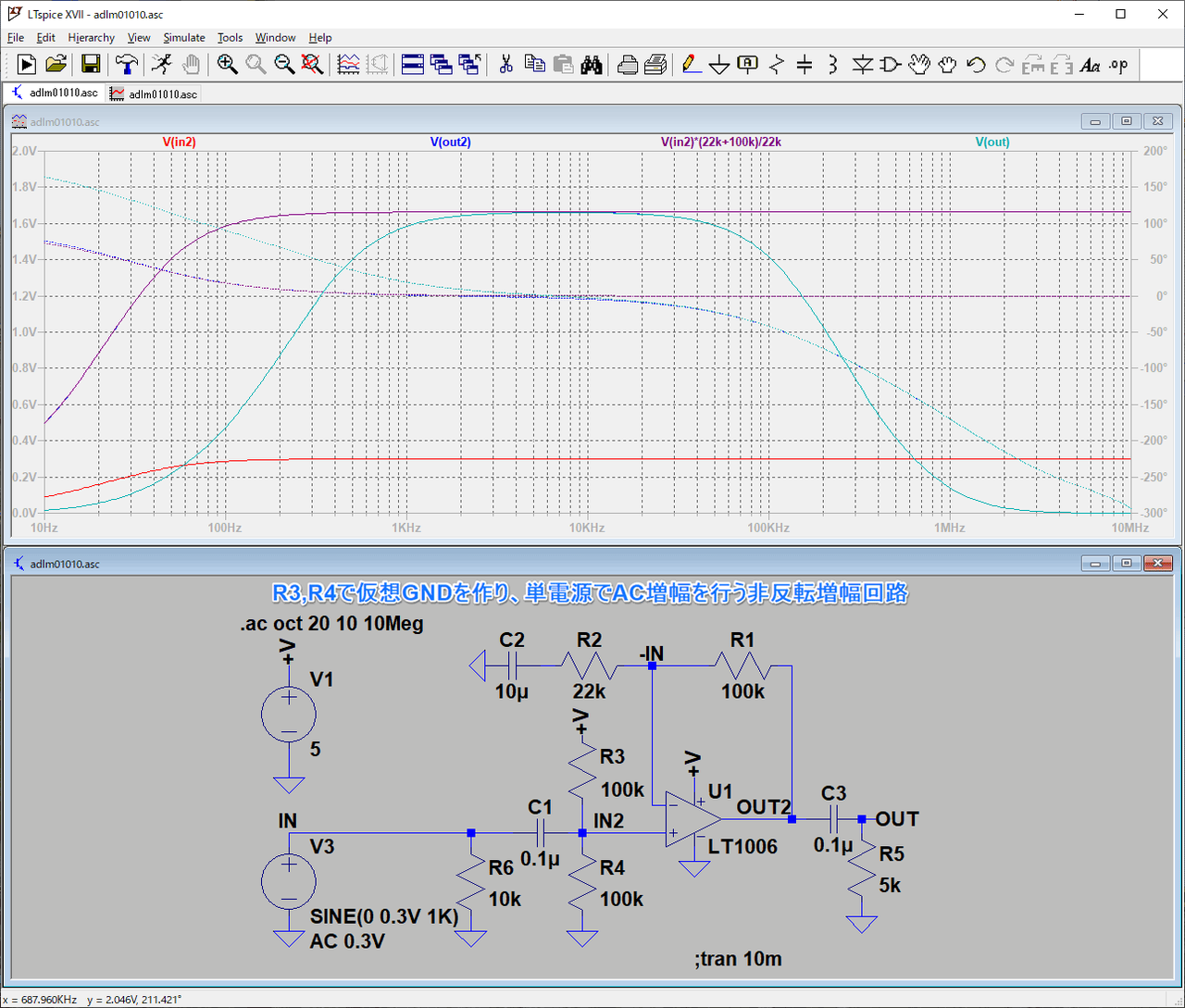Image resolution: width=1185 pixels, height=1008 pixels.
Task: Expand the Tools menu
Action: pos(230,38)
